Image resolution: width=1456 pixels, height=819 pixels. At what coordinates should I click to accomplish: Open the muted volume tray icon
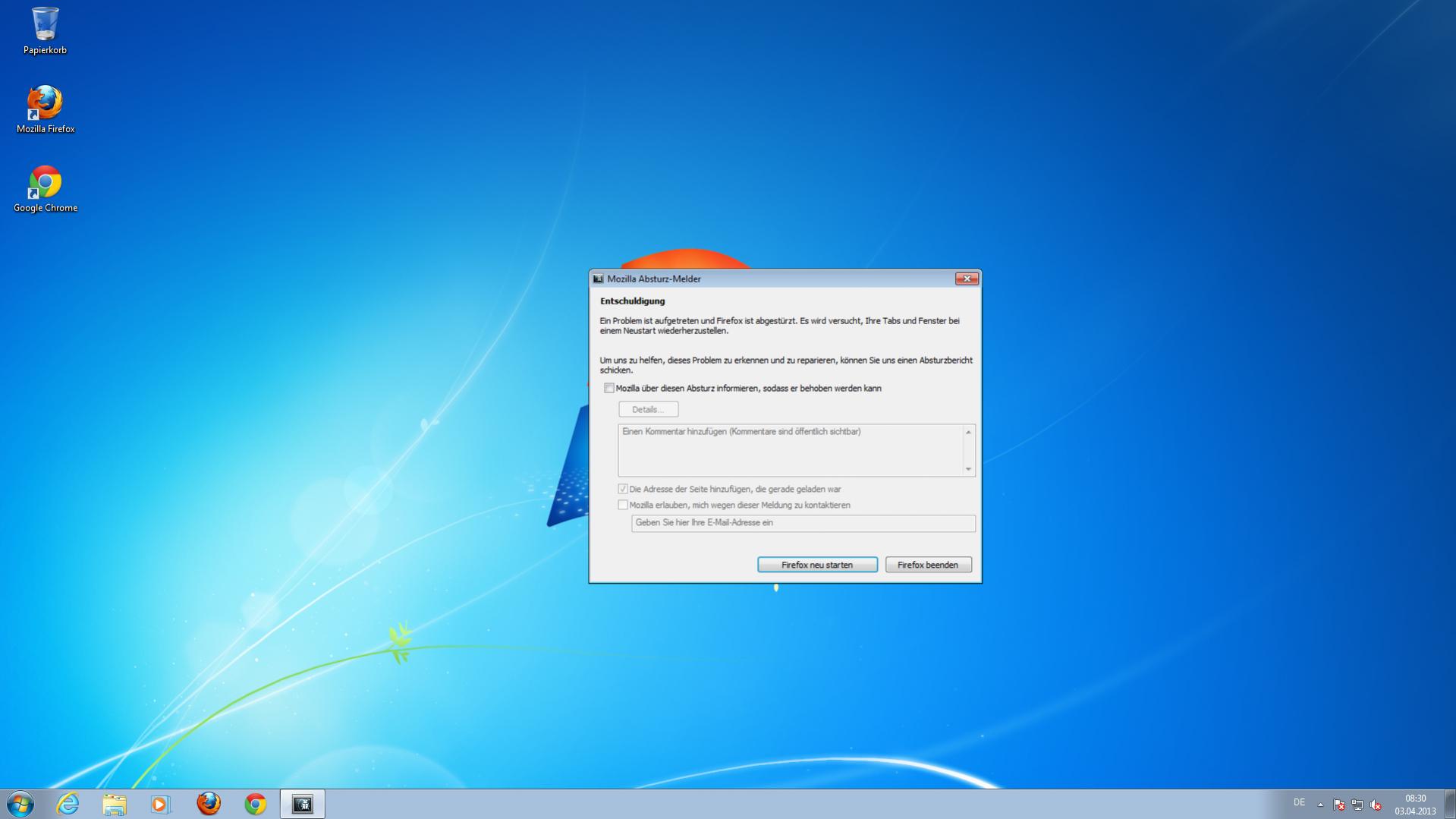1376,805
